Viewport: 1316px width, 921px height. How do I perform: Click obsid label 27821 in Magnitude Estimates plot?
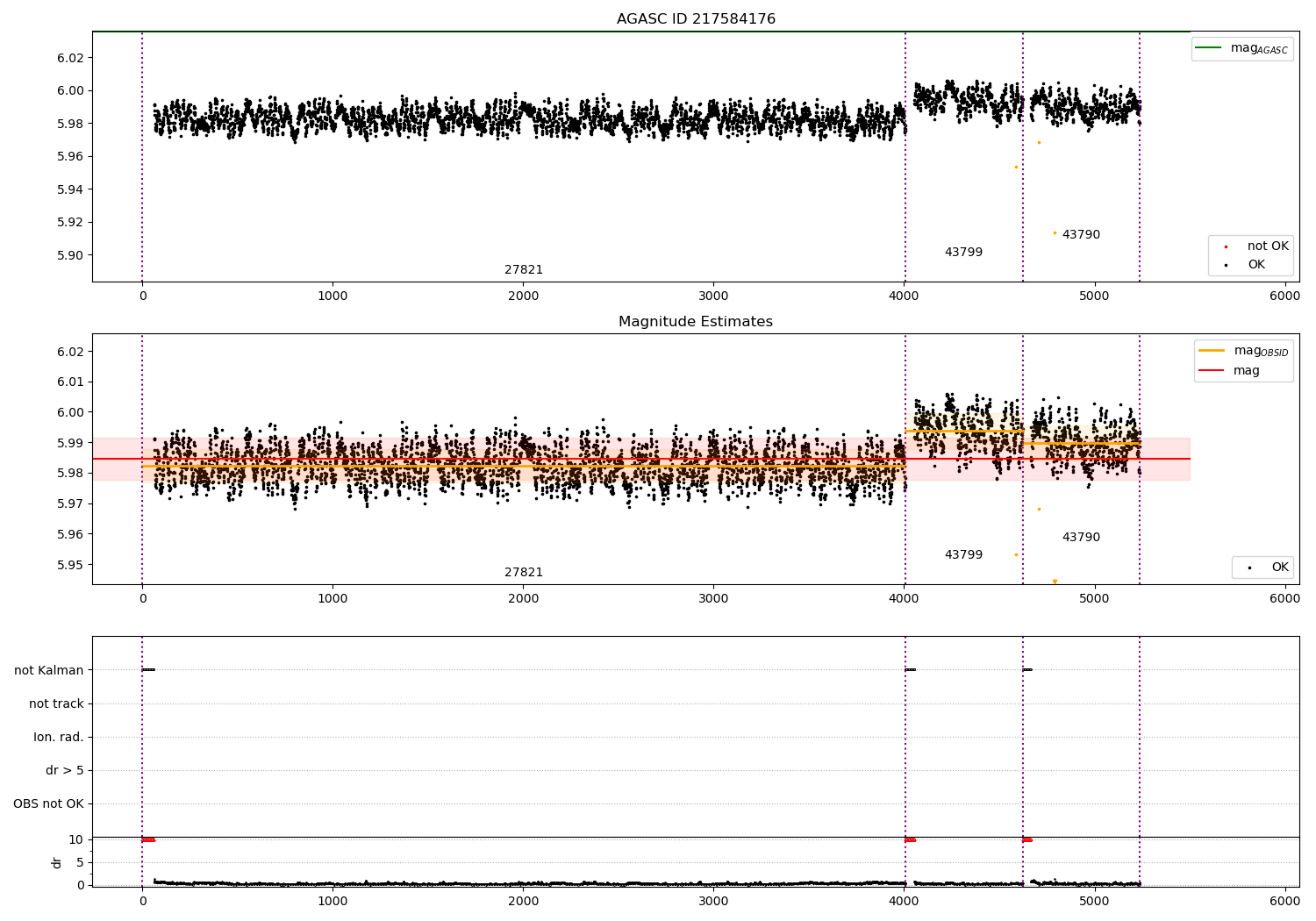[524, 573]
